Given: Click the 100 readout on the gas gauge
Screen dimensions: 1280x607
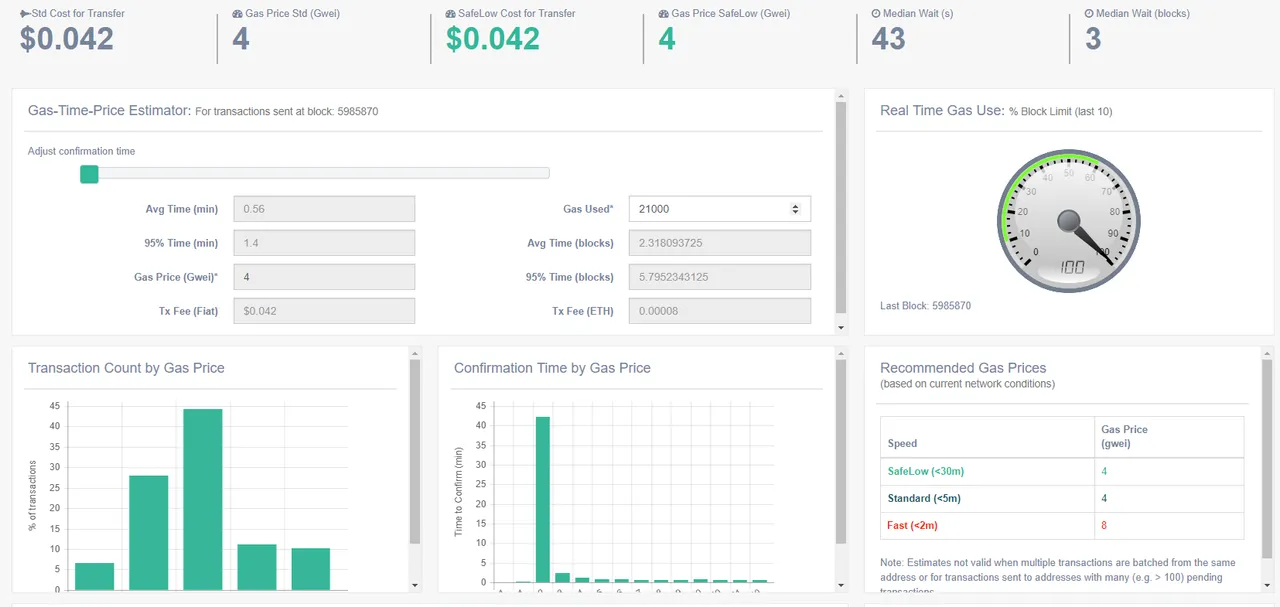Looking at the screenshot, I should click(1071, 267).
